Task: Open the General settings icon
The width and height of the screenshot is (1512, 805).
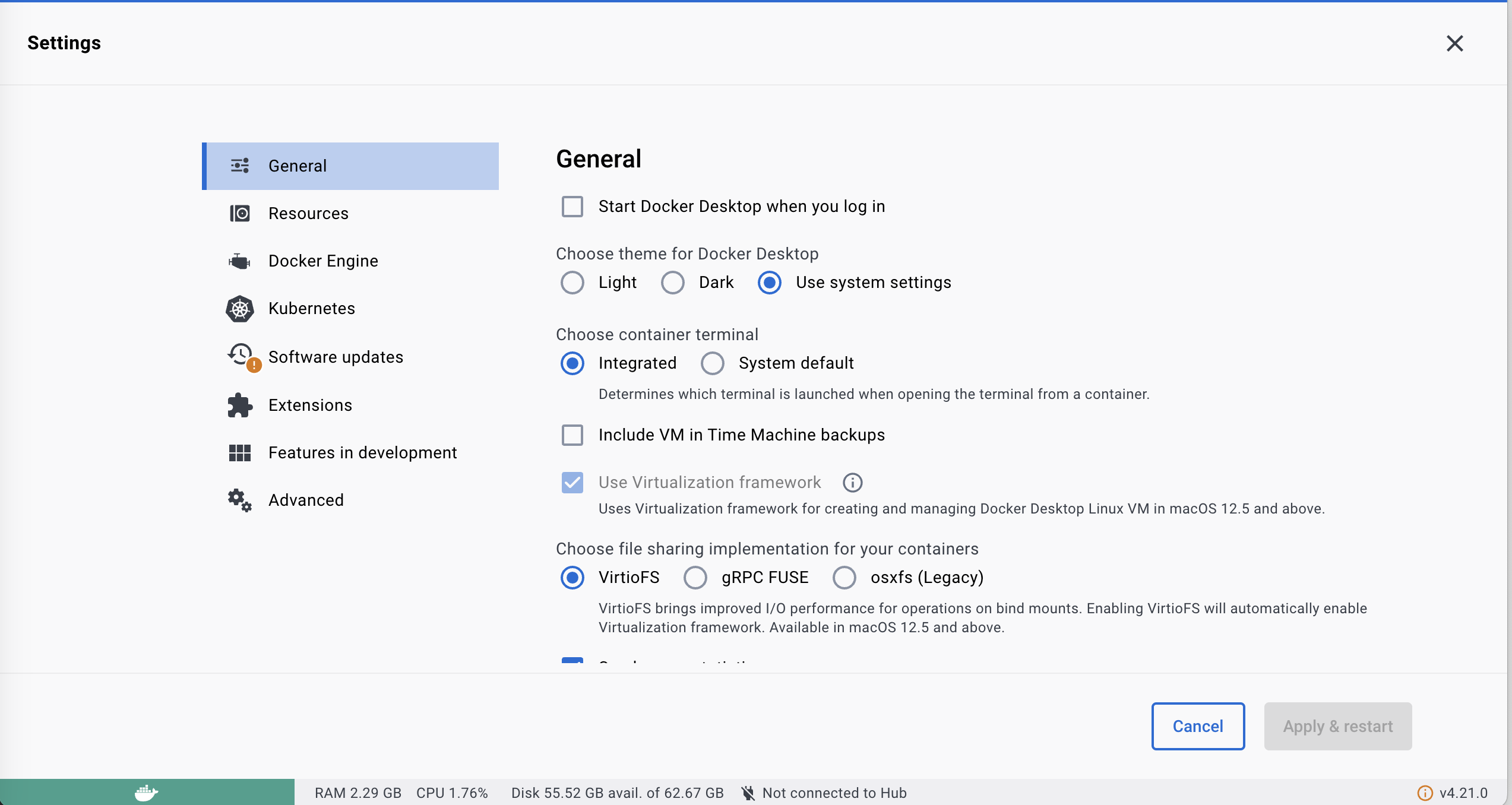Action: pos(239,166)
